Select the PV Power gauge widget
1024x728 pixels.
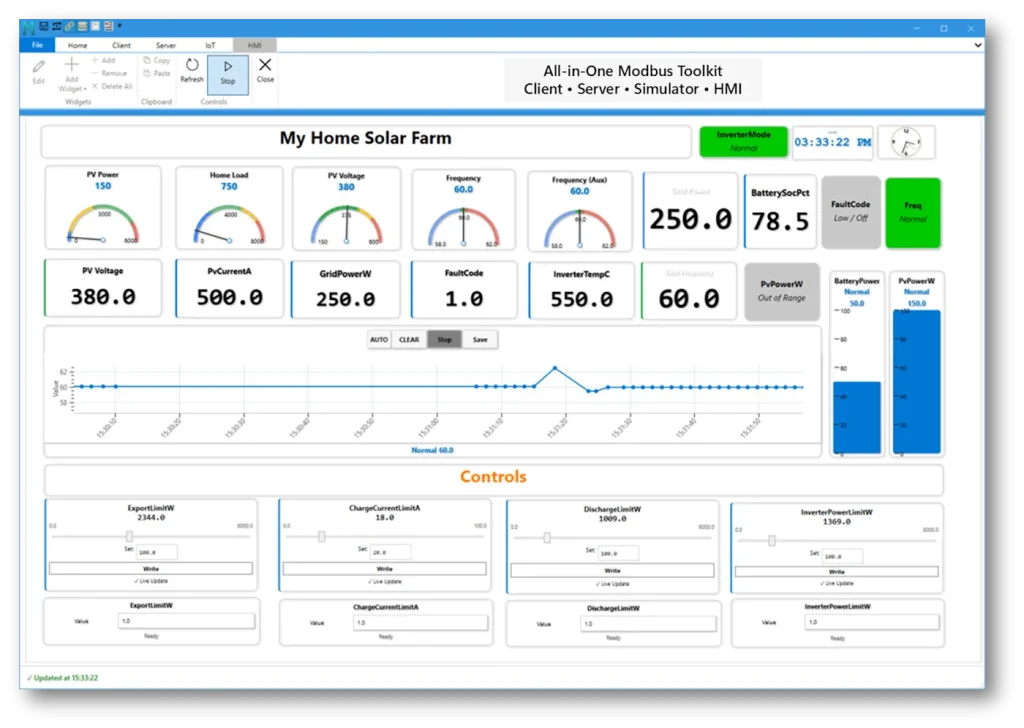pyautogui.click(x=103, y=208)
